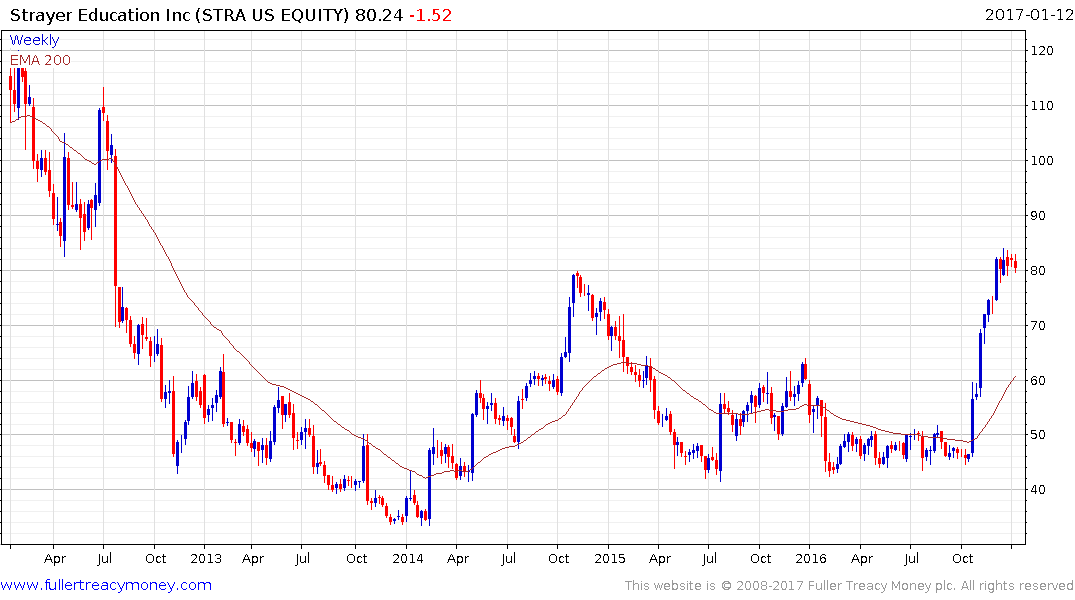Select the 2014 year label on time axis

pos(407,558)
